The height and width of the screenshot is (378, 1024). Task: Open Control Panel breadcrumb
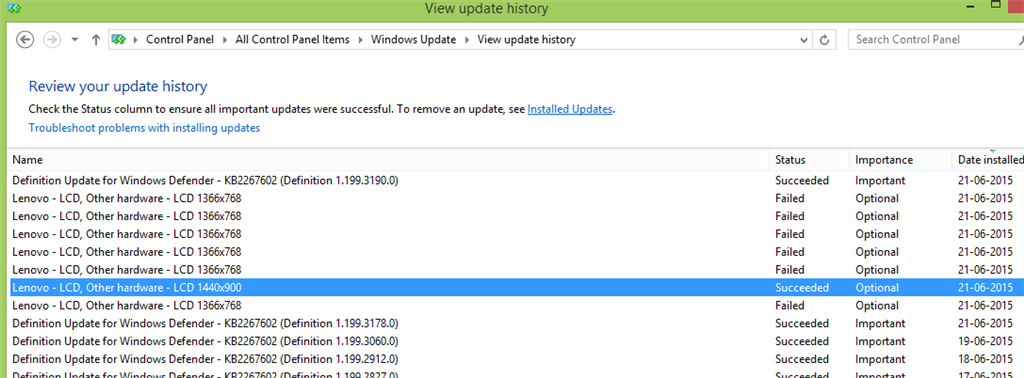click(180, 40)
